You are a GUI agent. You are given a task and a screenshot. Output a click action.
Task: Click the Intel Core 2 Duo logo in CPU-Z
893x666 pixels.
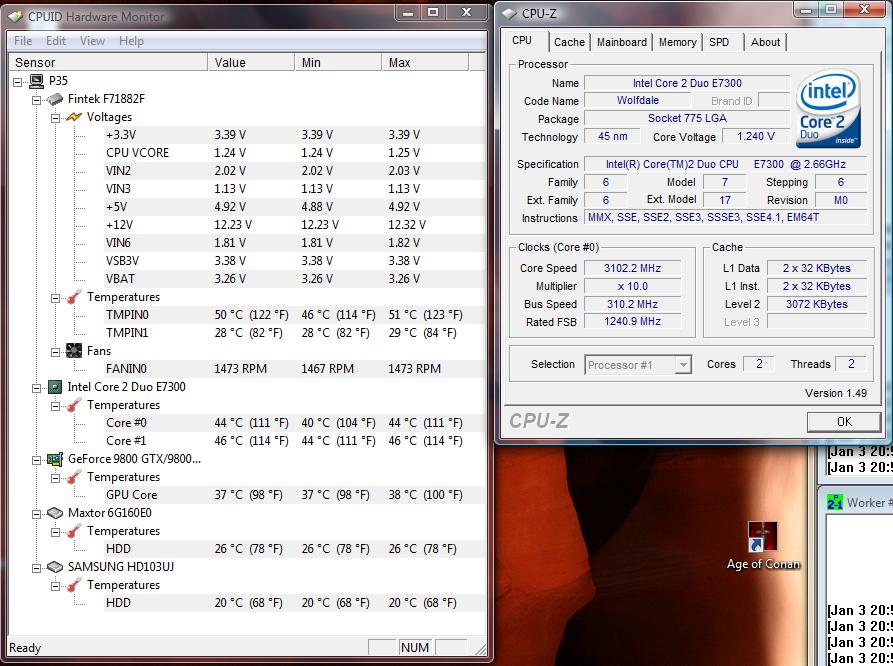(x=829, y=109)
